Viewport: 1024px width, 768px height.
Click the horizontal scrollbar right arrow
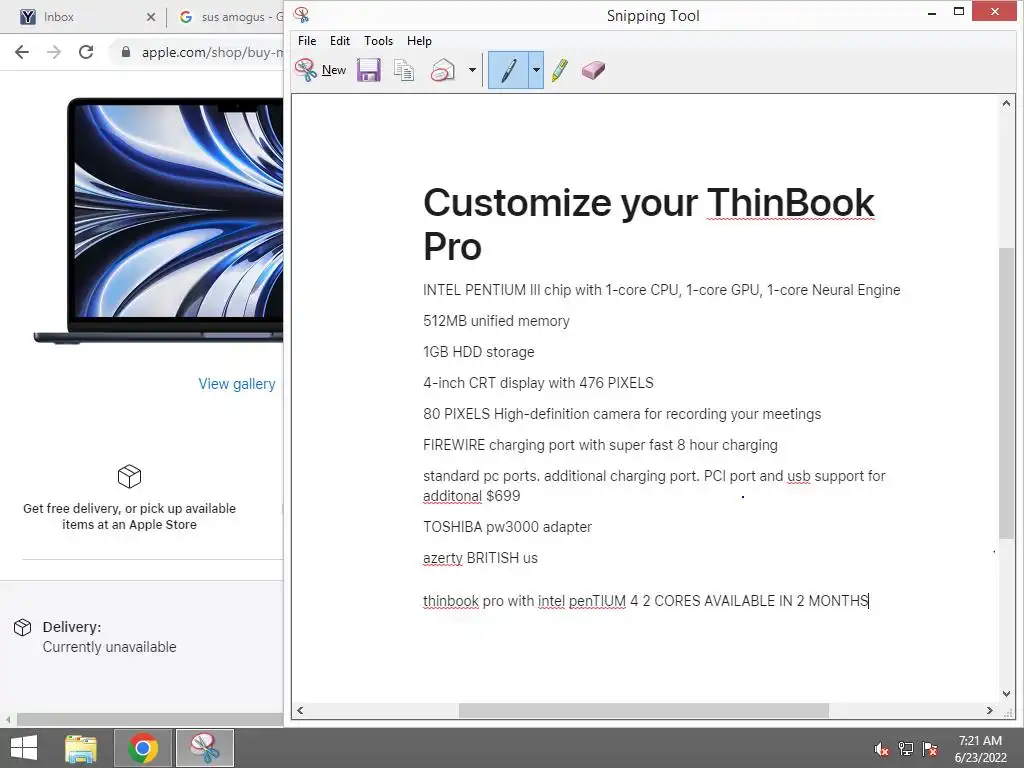pyautogui.click(x=989, y=711)
